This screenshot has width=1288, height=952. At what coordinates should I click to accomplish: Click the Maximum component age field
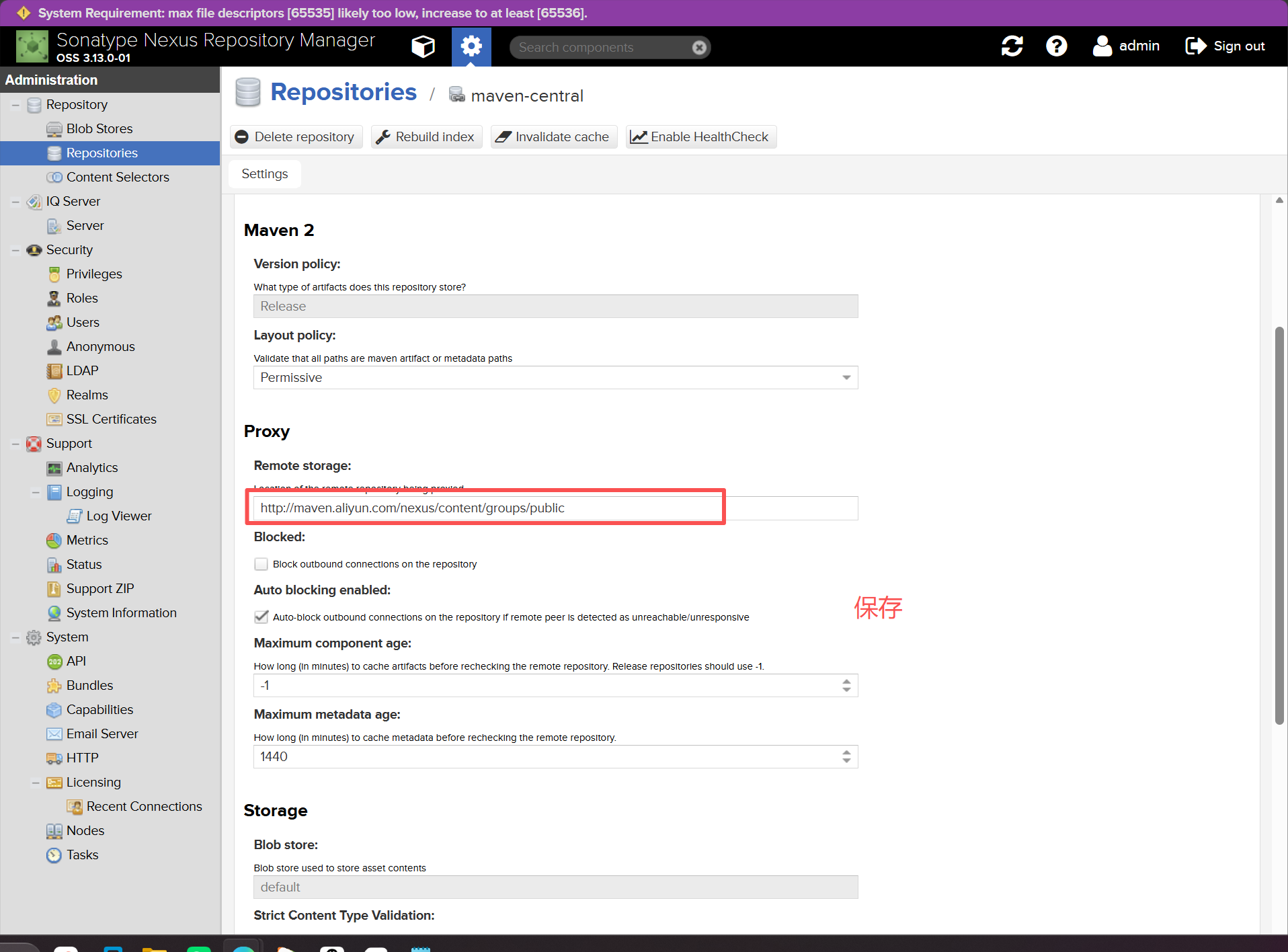555,686
